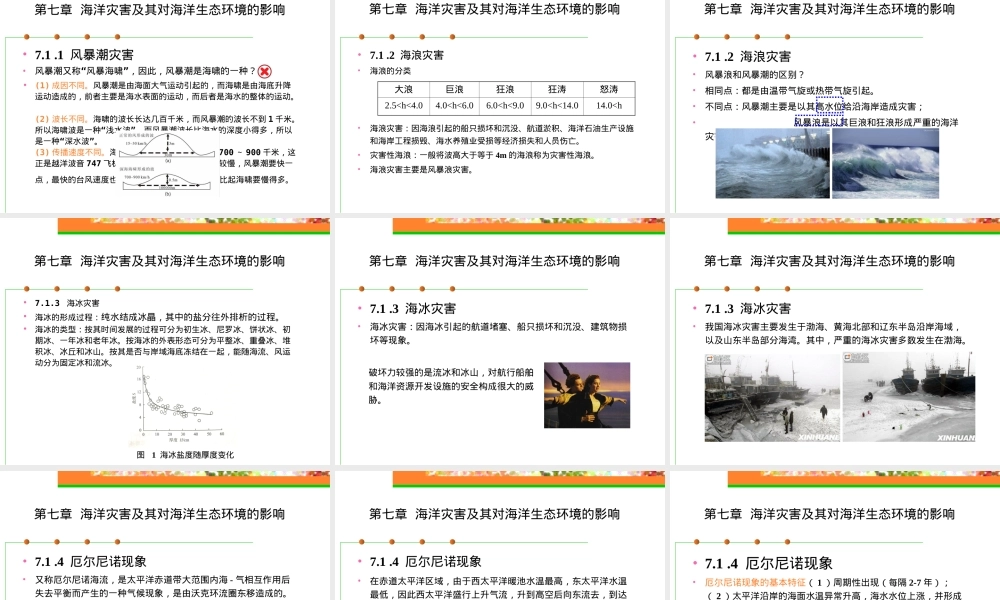Screen dimensions: 1000x600
Task: Click the orange text 厄尔尼诺现象的基本特征
Action: pyautogui.click(x=755, y=582)
